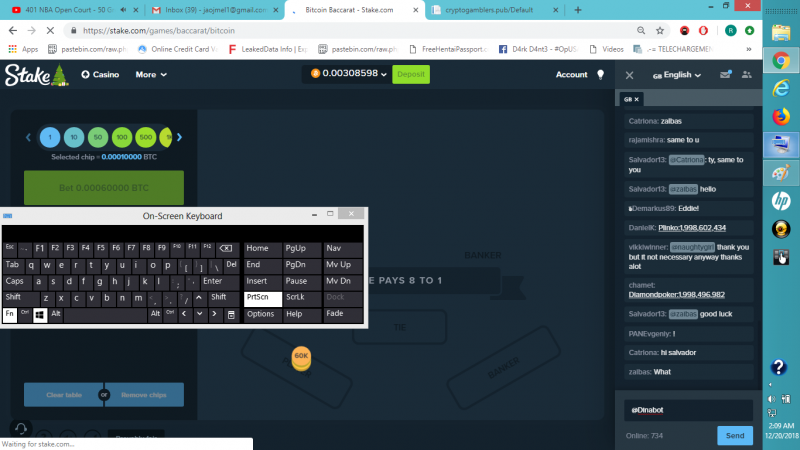This screenshot has width=800, height=450.
Task: Click the zoom magnifier icon in address bar
Action: (641, 31)
